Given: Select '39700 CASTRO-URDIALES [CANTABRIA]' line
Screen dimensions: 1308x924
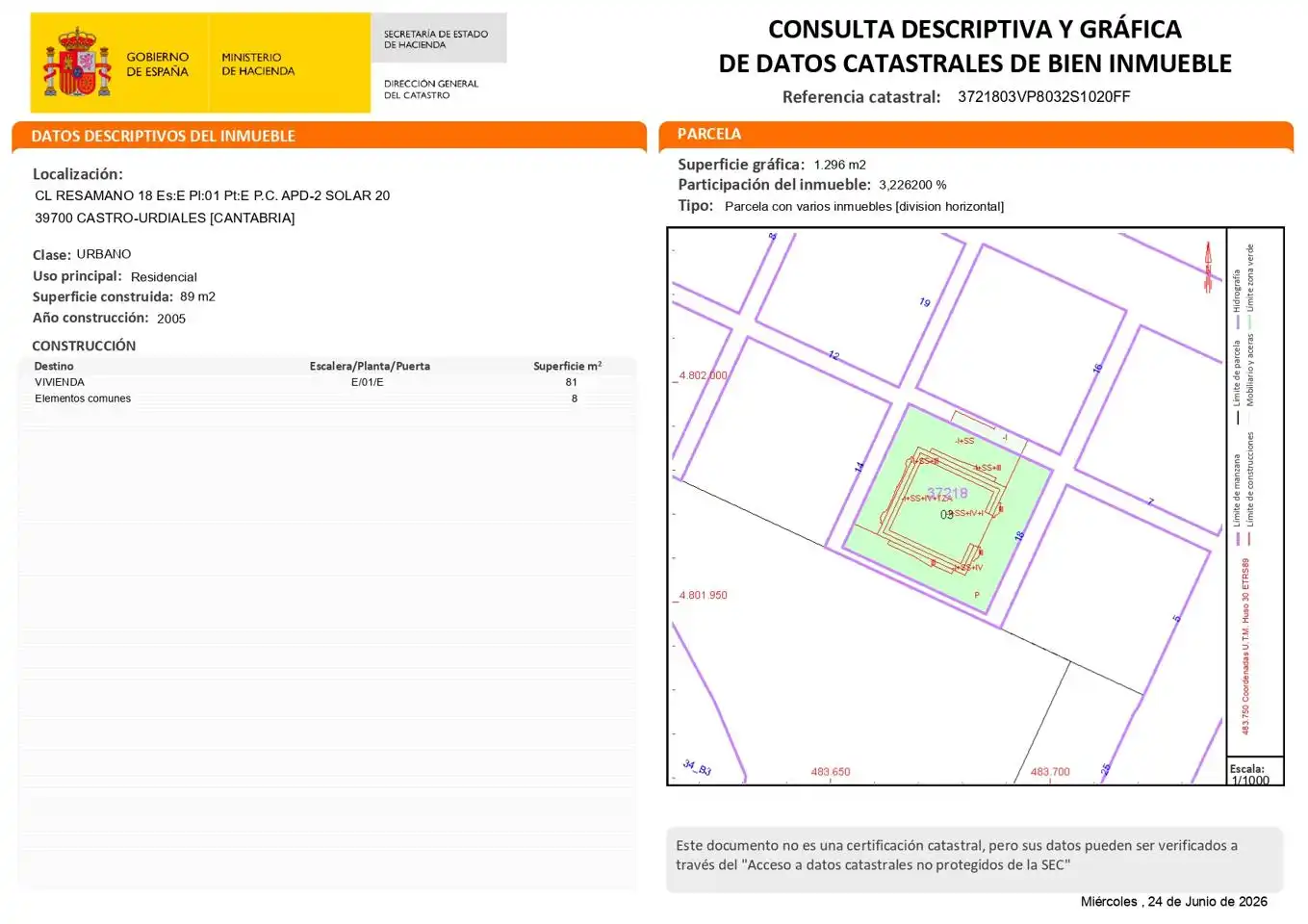Looking at the screenshot, I should (x=165, y=218).
